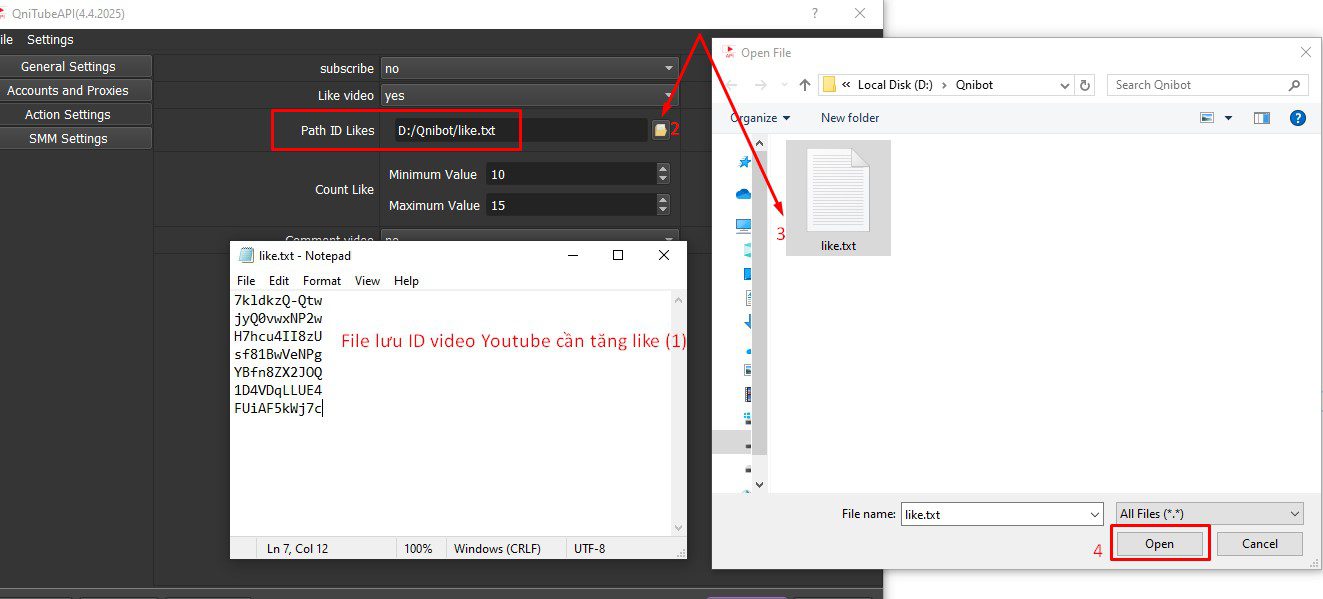The height and width of the screenshot is (599, 1323).
Task: Click line H7hcu4II8zU in Notepad
Action: [x=278, y=336]
